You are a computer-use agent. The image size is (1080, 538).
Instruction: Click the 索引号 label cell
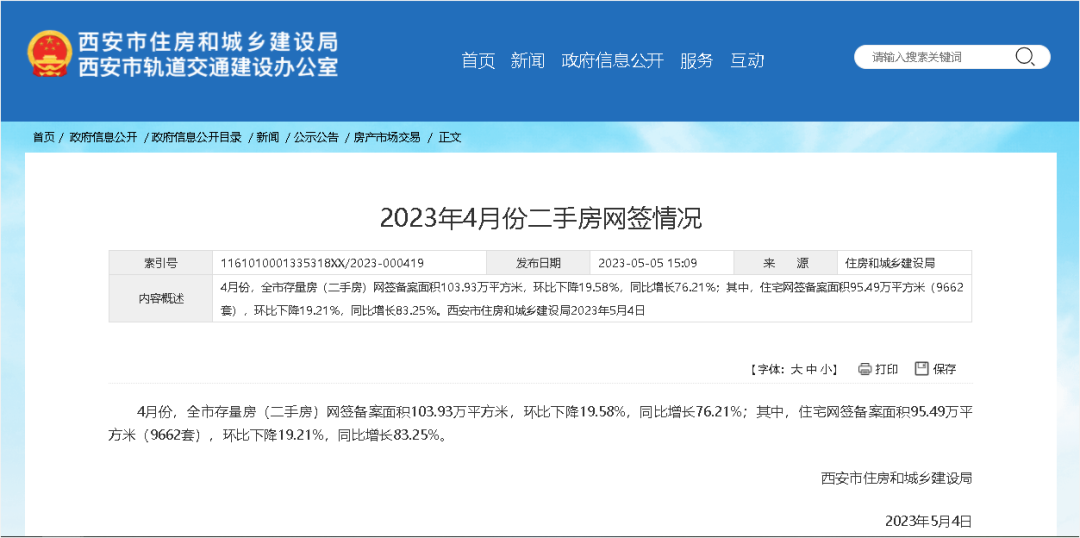[x=160, y=263]
